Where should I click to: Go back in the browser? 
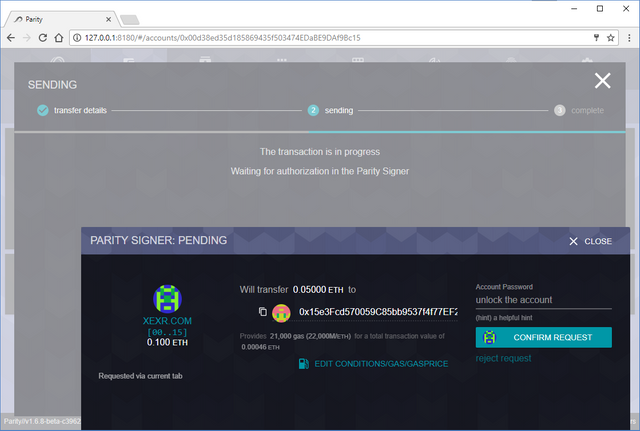(11, 38)
